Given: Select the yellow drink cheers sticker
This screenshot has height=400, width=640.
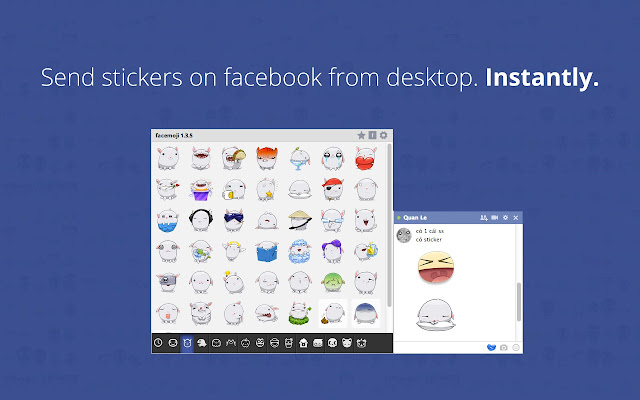Looking at the screenshot, I should point(366,251).
